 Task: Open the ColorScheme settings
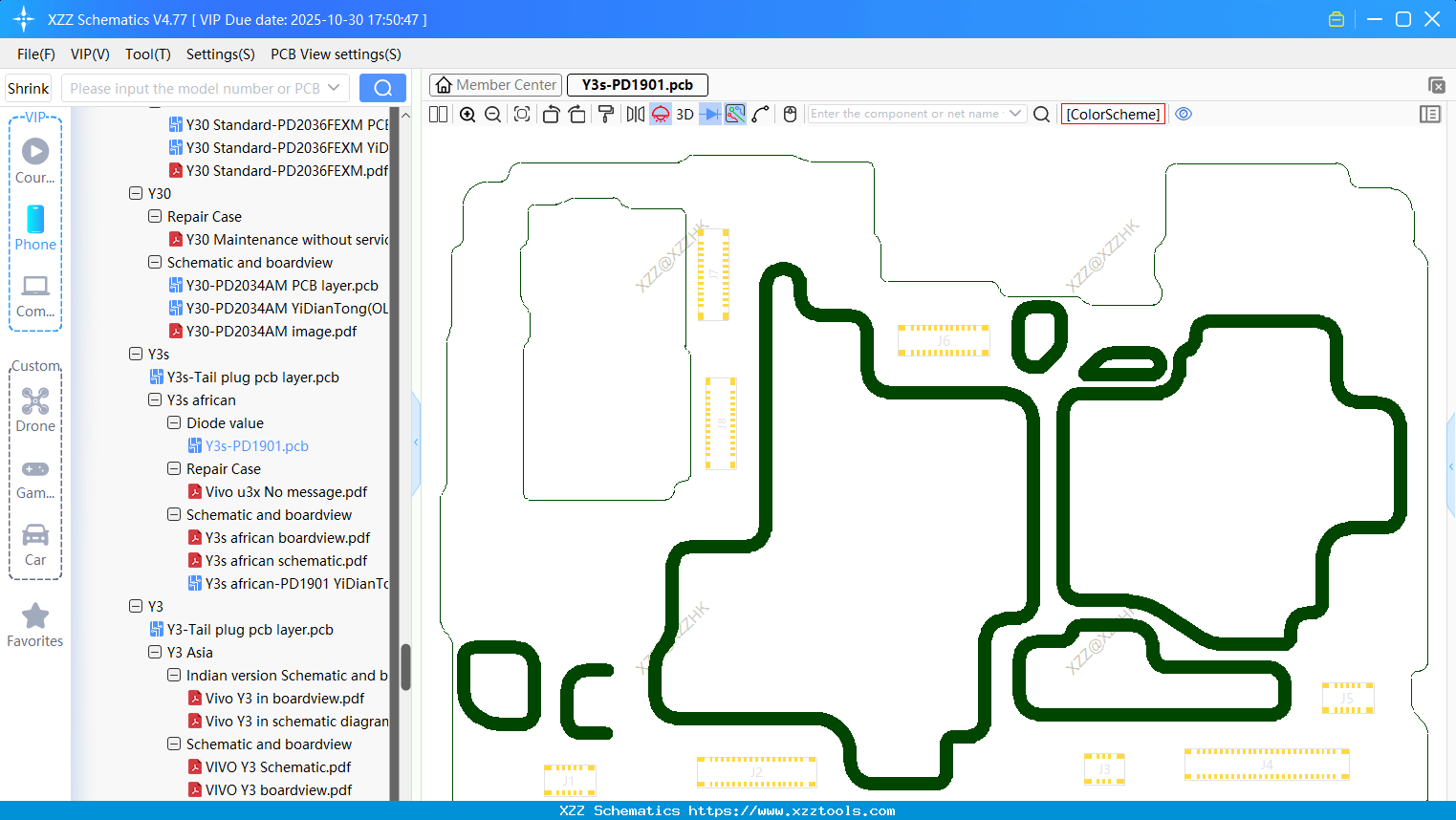pos(1113,115)
